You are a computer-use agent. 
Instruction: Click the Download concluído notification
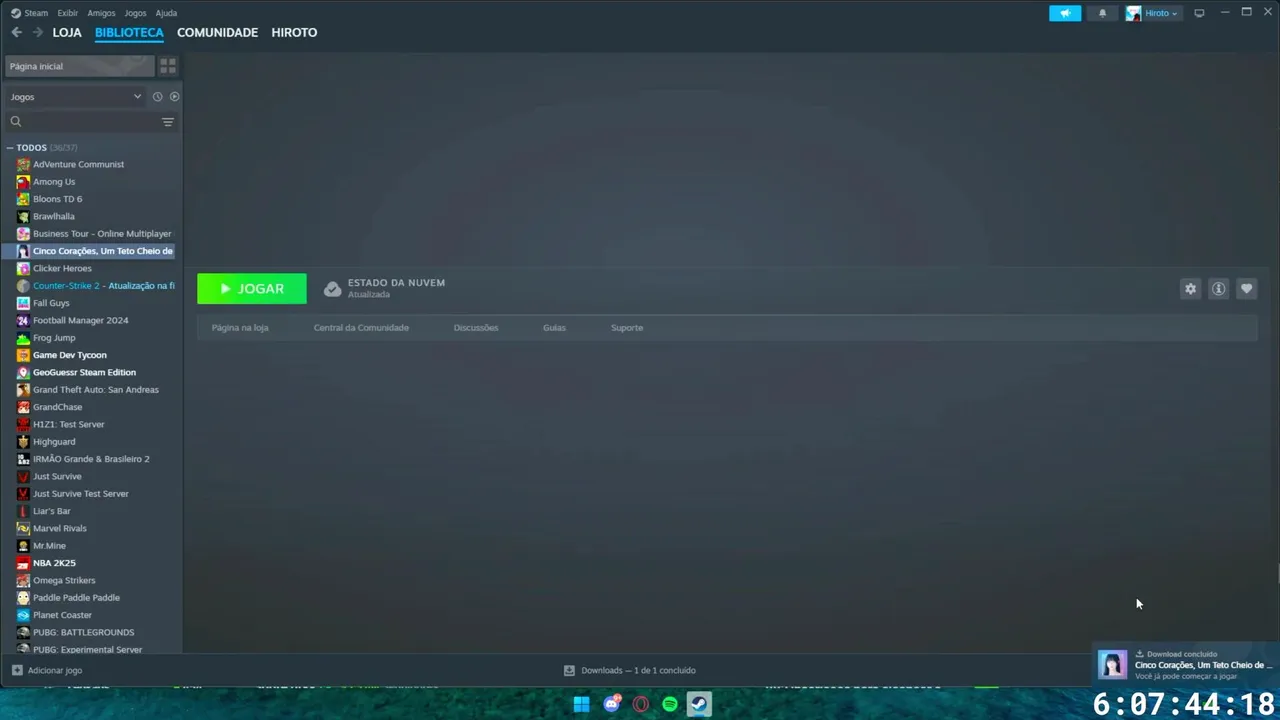point(1185,665)
